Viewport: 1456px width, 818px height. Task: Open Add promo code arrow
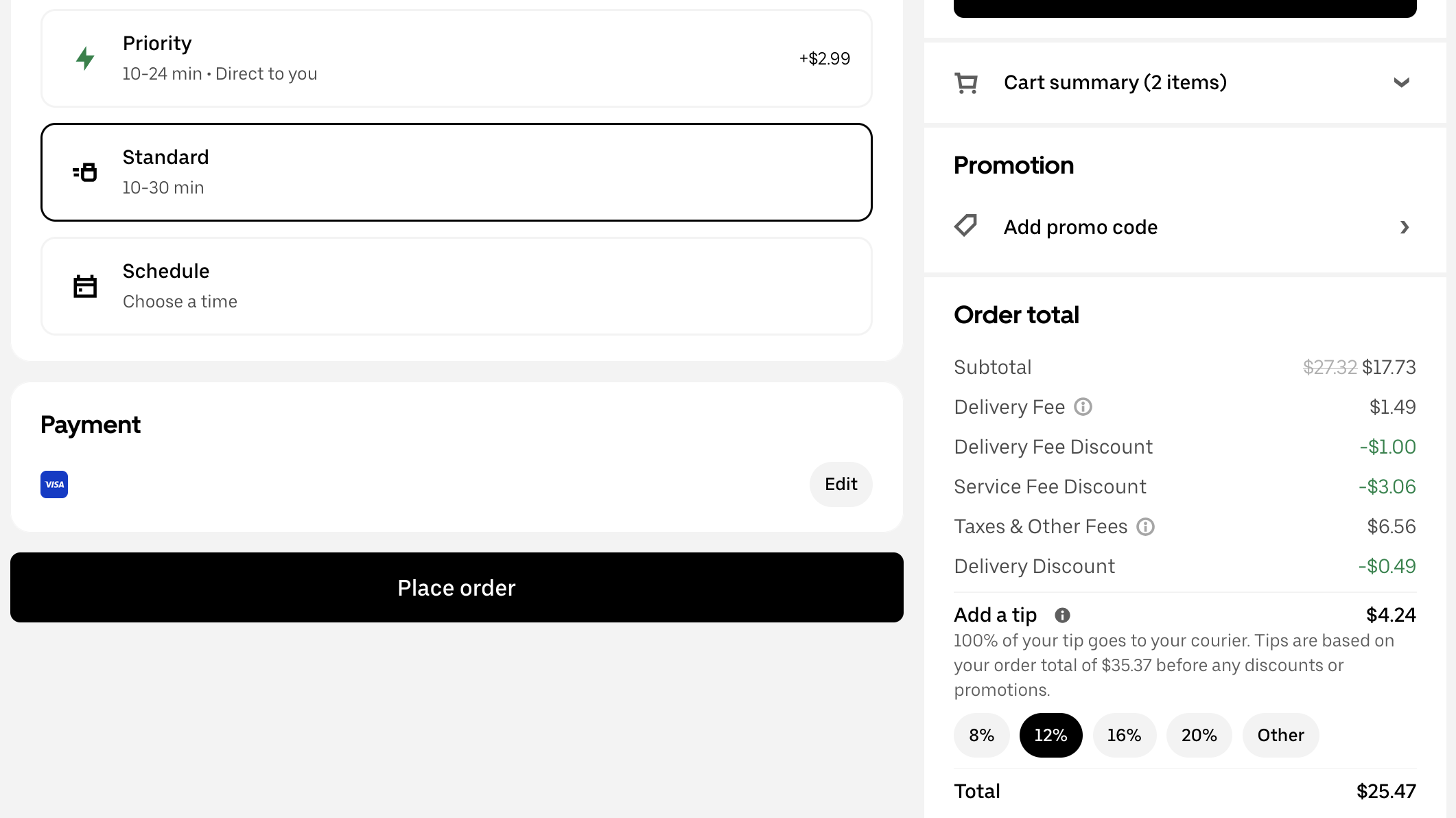[x=1405, y=227]
